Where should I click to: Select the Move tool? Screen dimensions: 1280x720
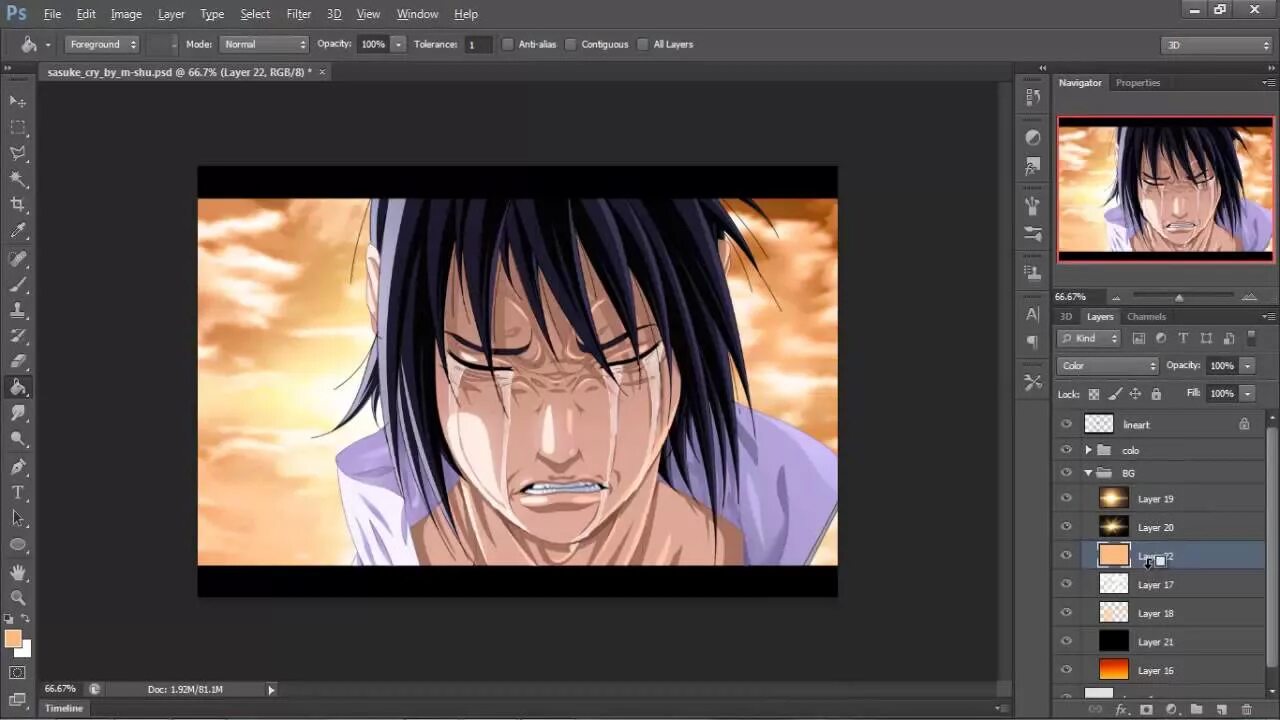click(18, 101)
